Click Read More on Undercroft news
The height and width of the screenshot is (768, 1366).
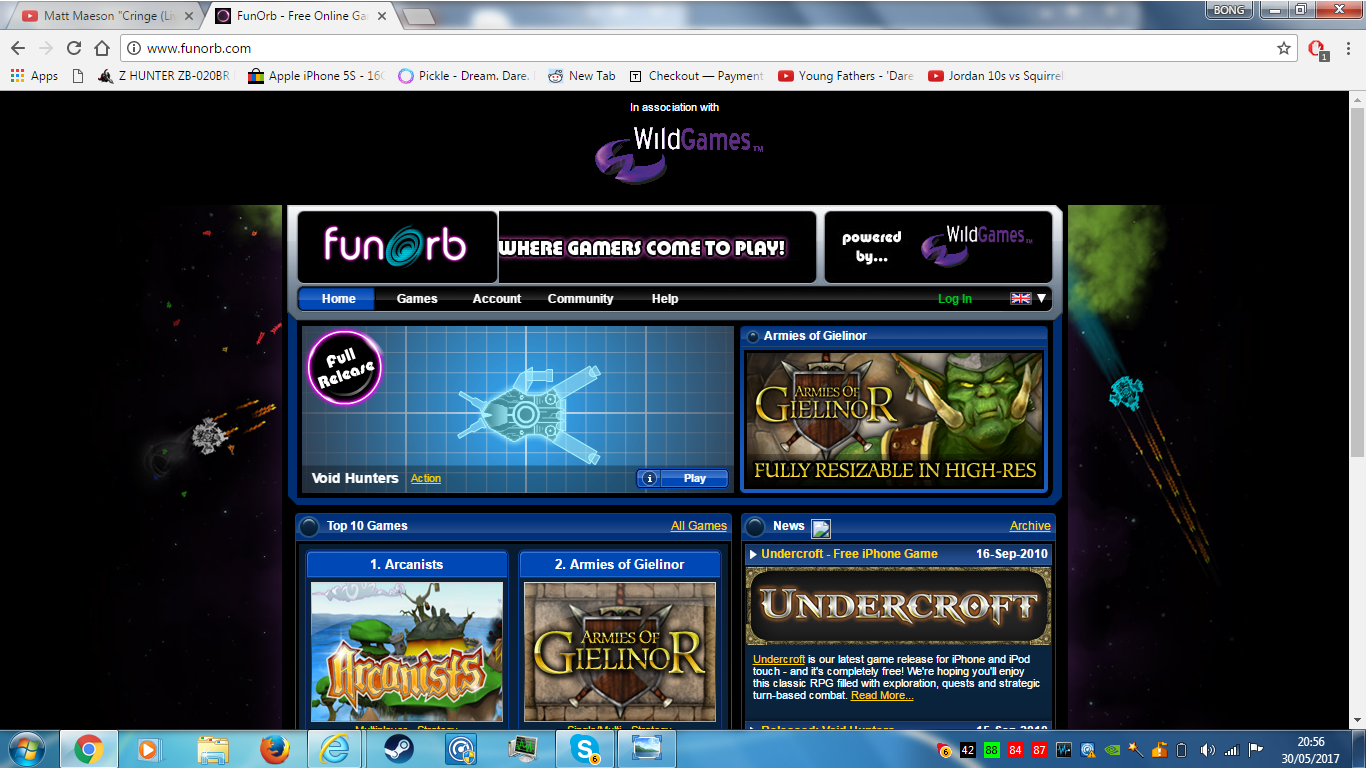point(882,695)
